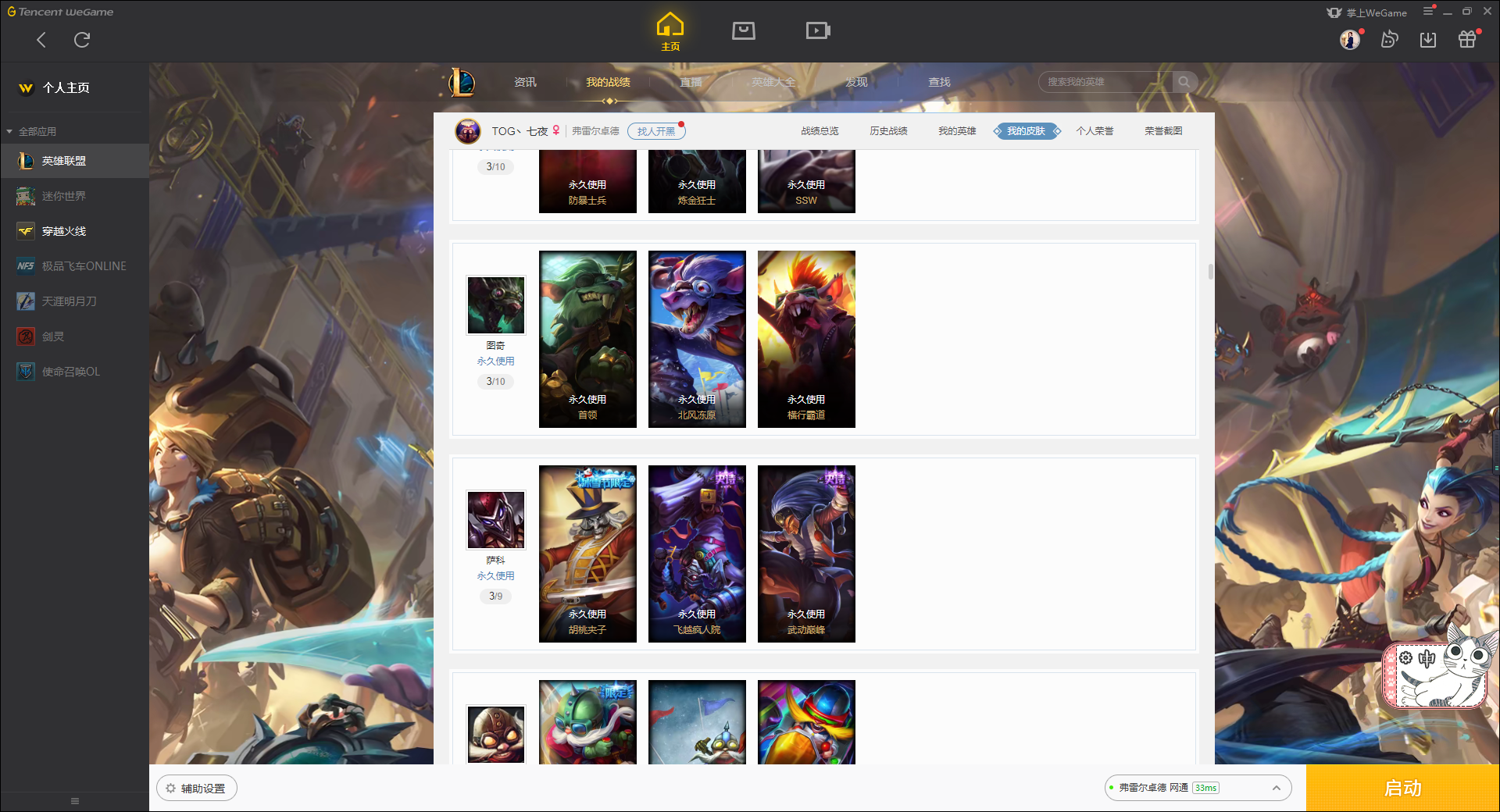The width and height of the screenshot is (1500, 812).
Task: Open the 炼金狂士 skin card
Action: tap(697, 181)
